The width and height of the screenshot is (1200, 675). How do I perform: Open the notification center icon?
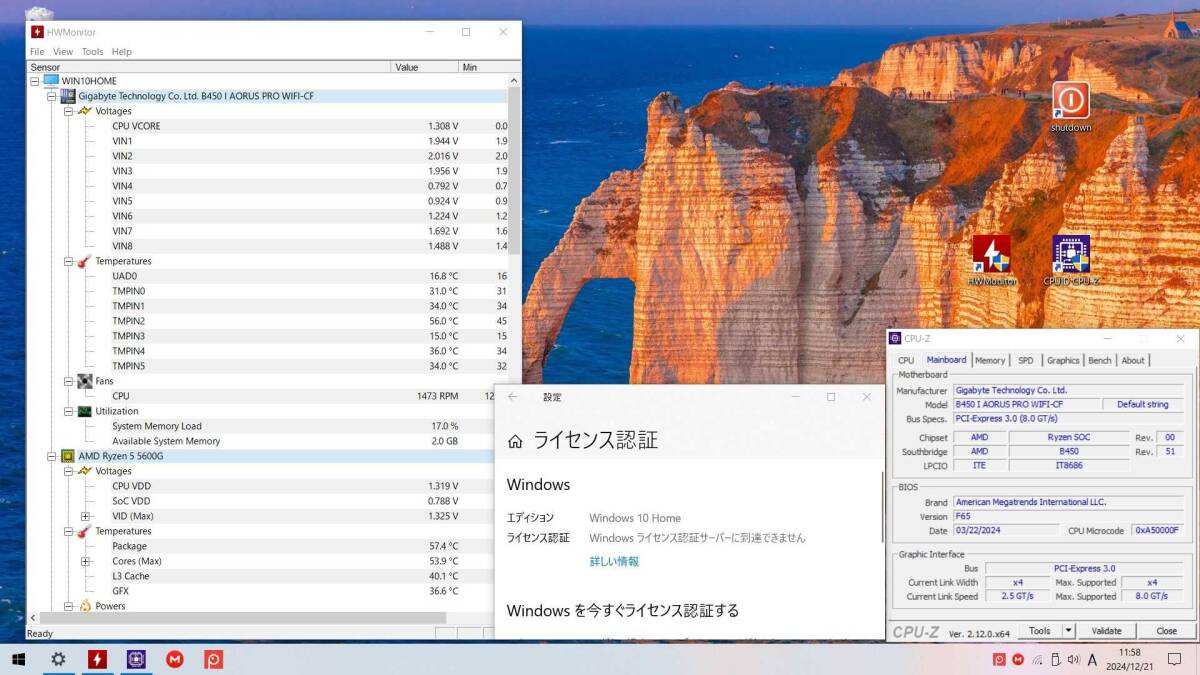[x=1174, y=660]
